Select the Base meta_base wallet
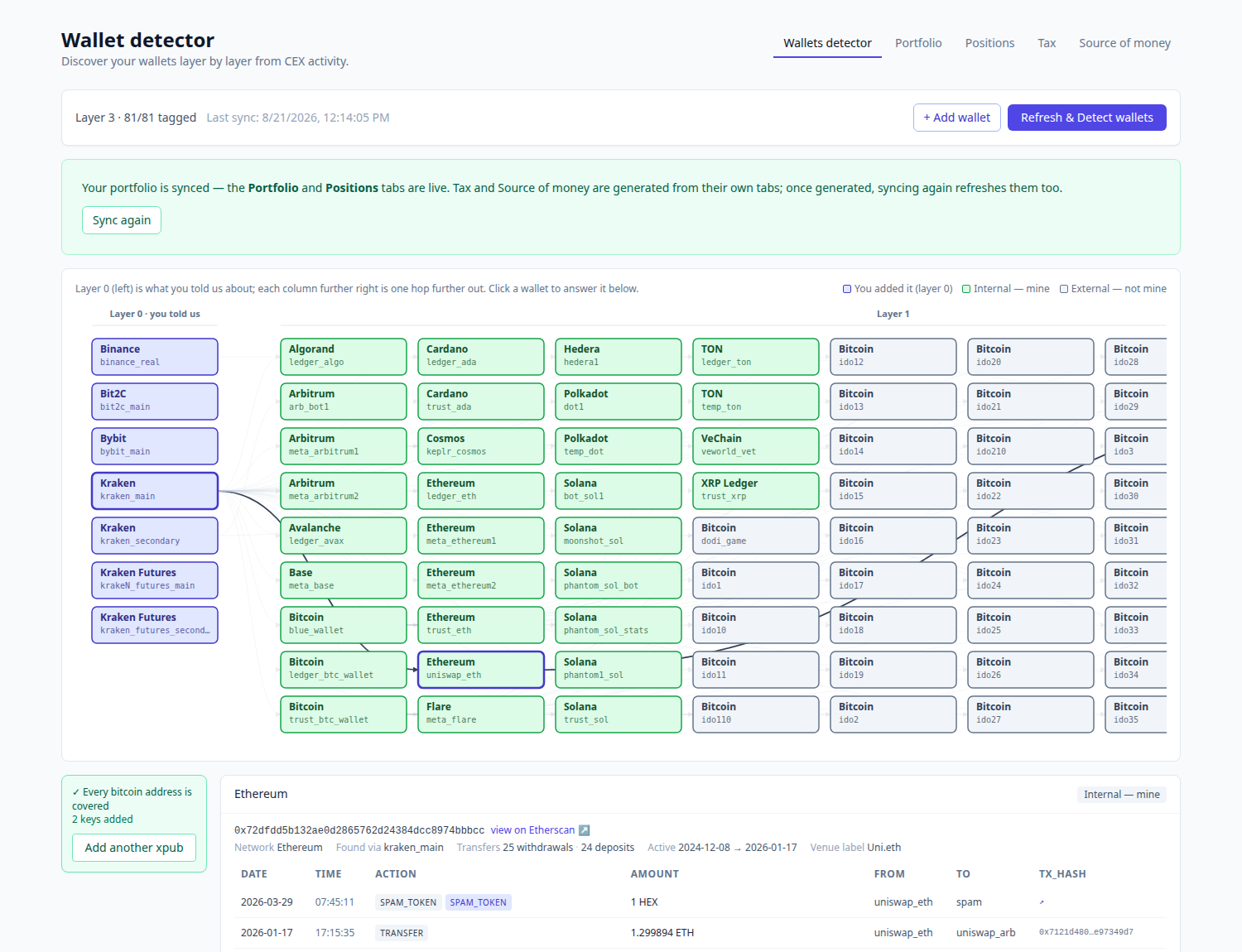The image size is (1242, 952). tap(344, 580)
